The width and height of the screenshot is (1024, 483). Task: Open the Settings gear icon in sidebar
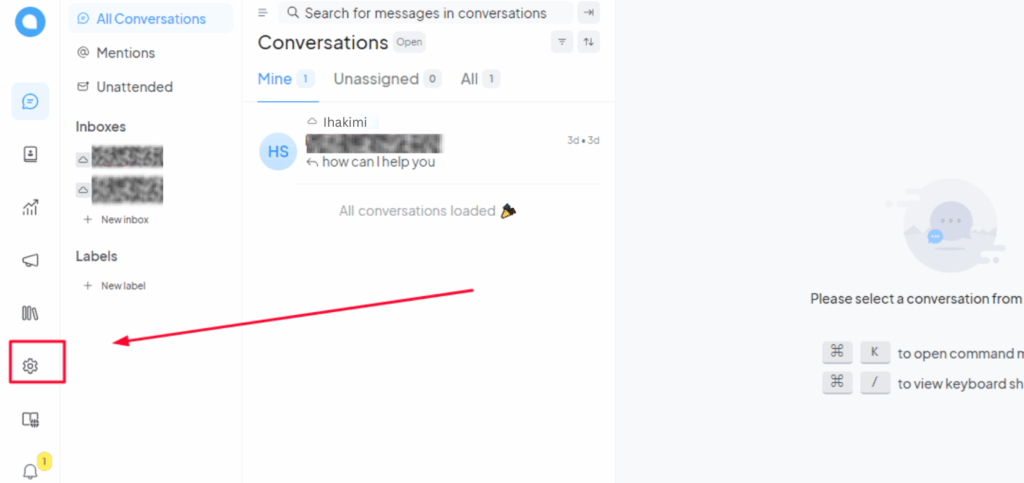pos(30,366)
